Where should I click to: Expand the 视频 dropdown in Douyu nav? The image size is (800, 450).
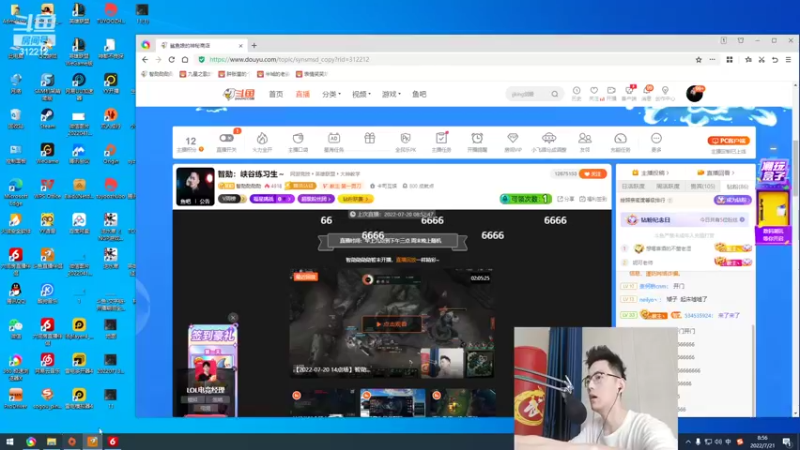coord(361,94)
